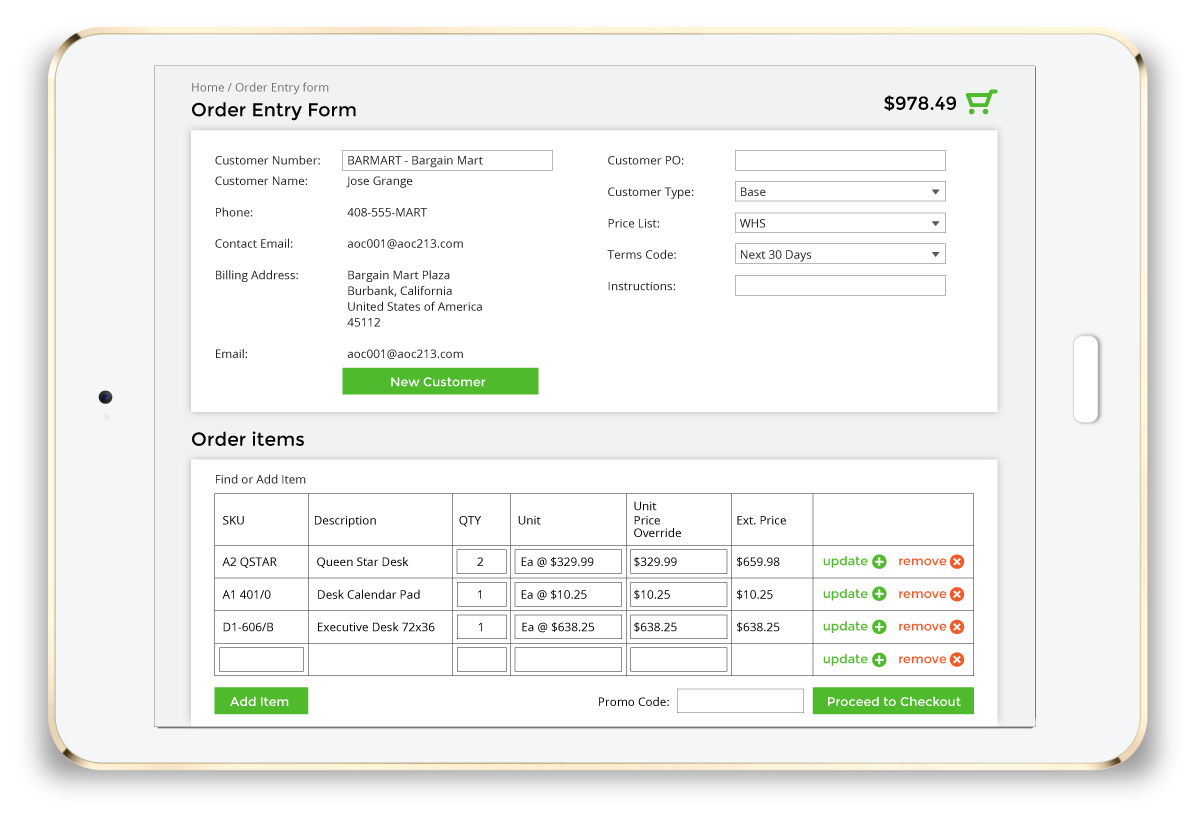Image resolution: width=1200 pixels, height=821 pixels.
Task: Click Unit field showing Ea @ $638.25
Action: pyautogui.click(x=568, y=627)
